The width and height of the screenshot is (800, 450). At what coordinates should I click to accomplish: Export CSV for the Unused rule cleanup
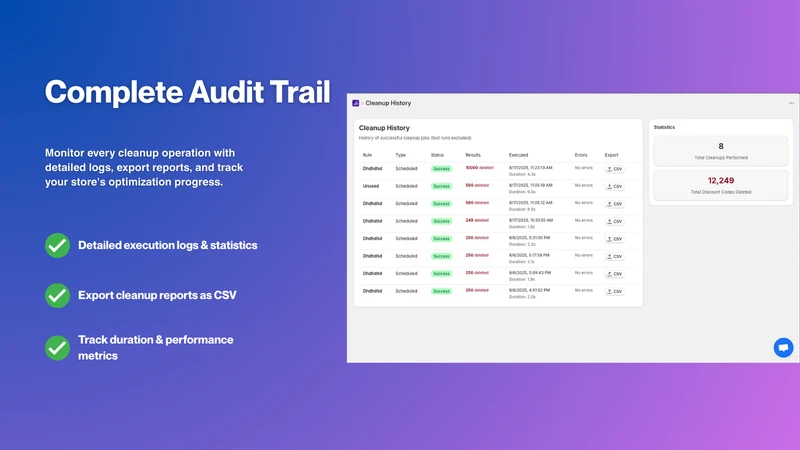[614, 187]
